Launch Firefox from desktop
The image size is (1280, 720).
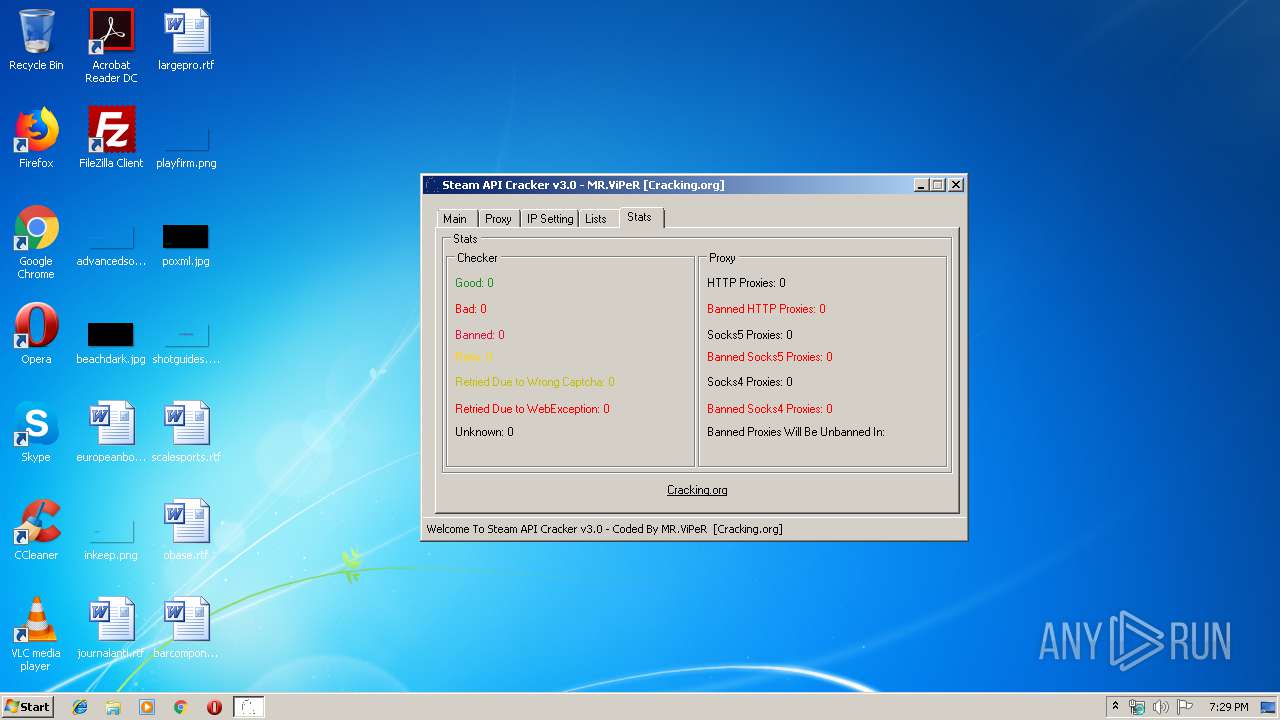[x=36, y=138]
